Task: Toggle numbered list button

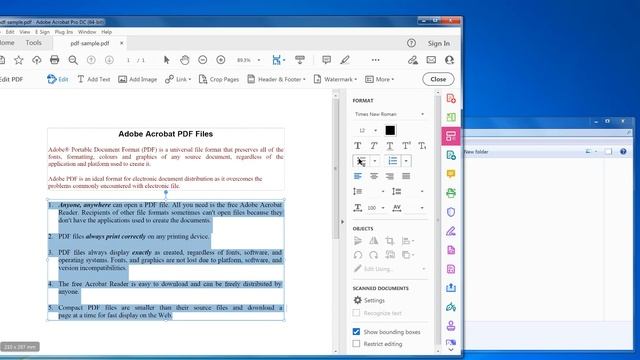Action: tap(393, 161)
